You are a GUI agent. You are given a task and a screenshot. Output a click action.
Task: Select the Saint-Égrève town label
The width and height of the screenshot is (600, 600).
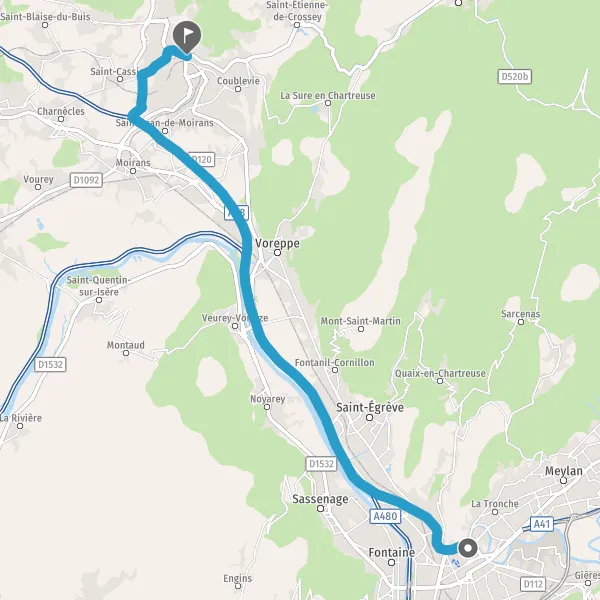(370, 408)
